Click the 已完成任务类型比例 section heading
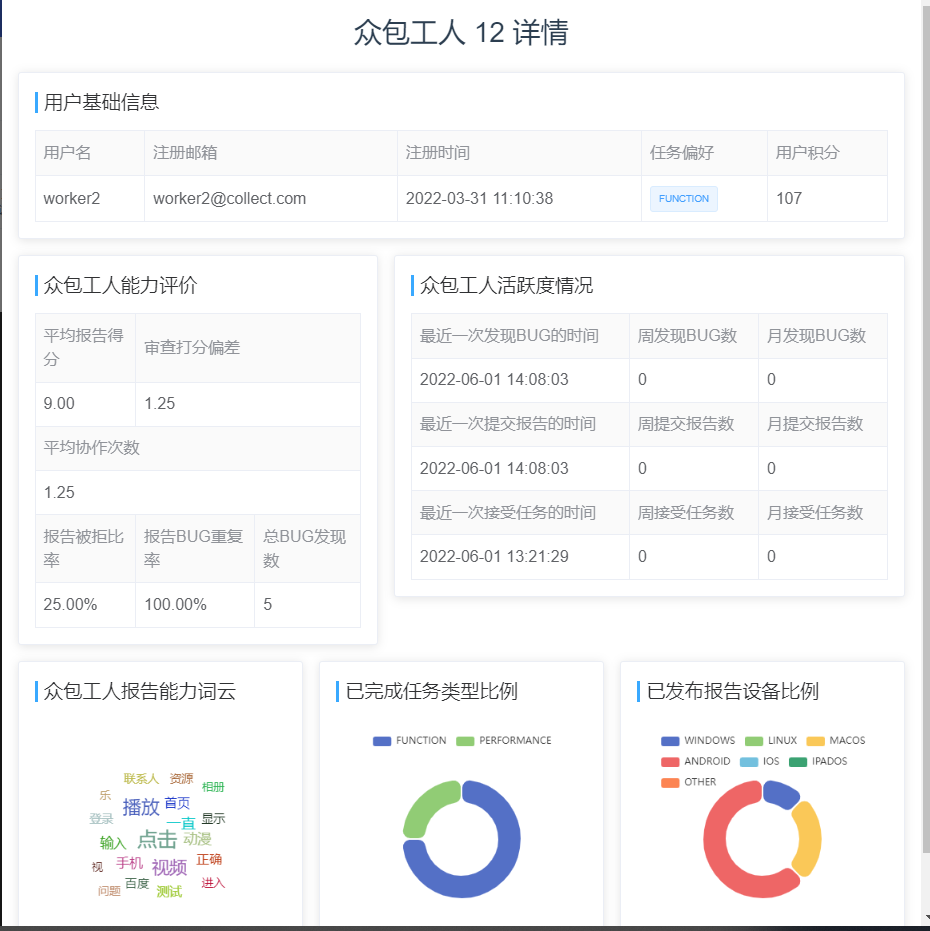This screenshot has width=930, height=931. coord(432,691)
